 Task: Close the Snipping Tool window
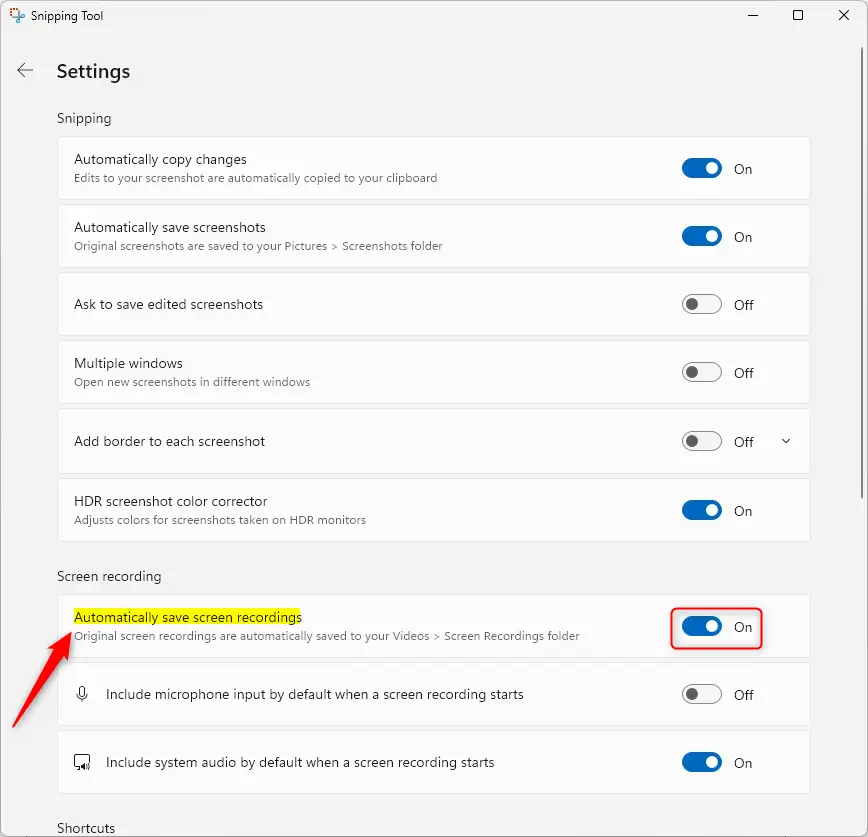(844, 16)
